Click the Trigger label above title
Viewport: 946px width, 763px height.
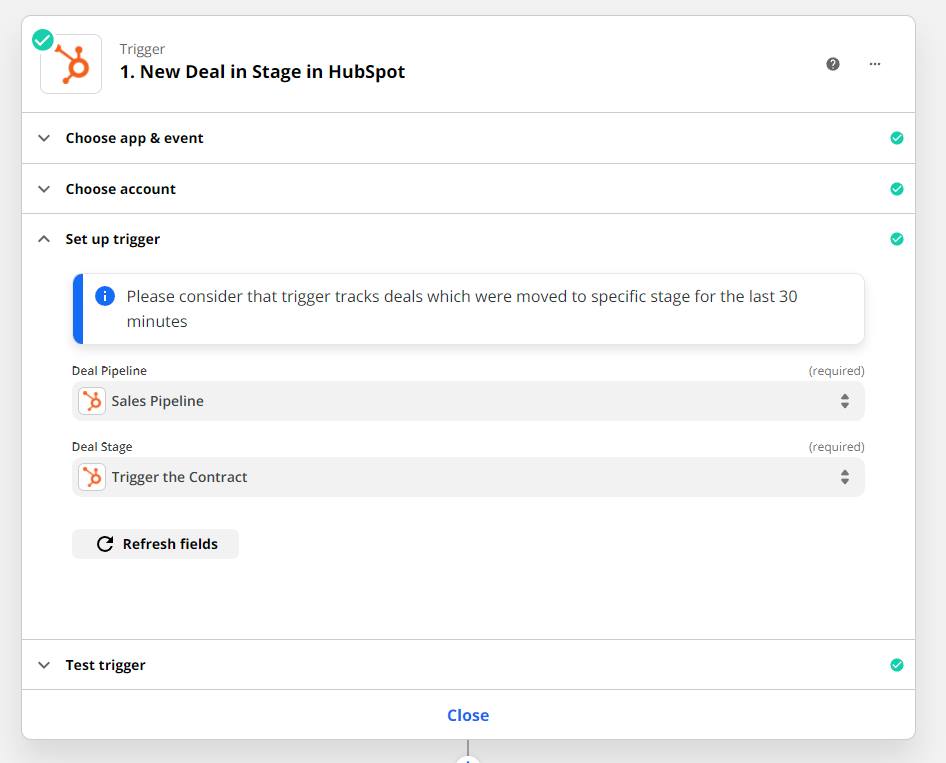142,49
